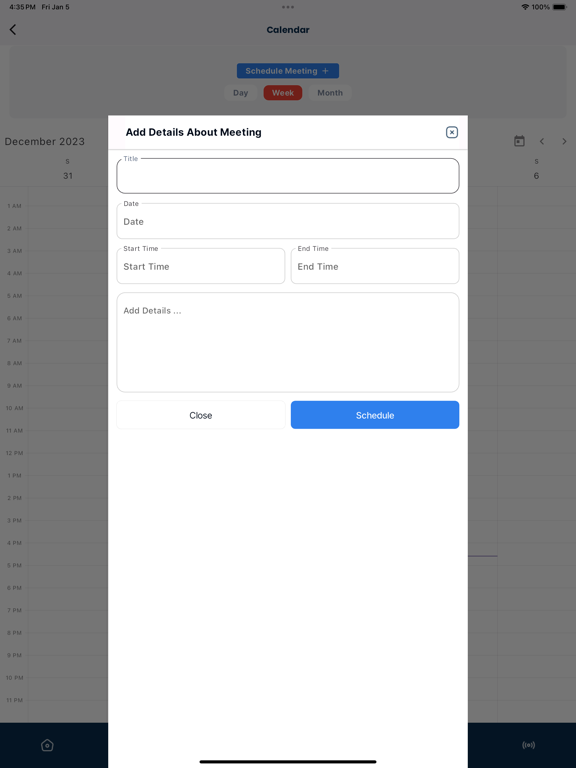Open the Date field picker
Image resolution: width=576 pixels, height=768 pixels.
coord(288,221)
